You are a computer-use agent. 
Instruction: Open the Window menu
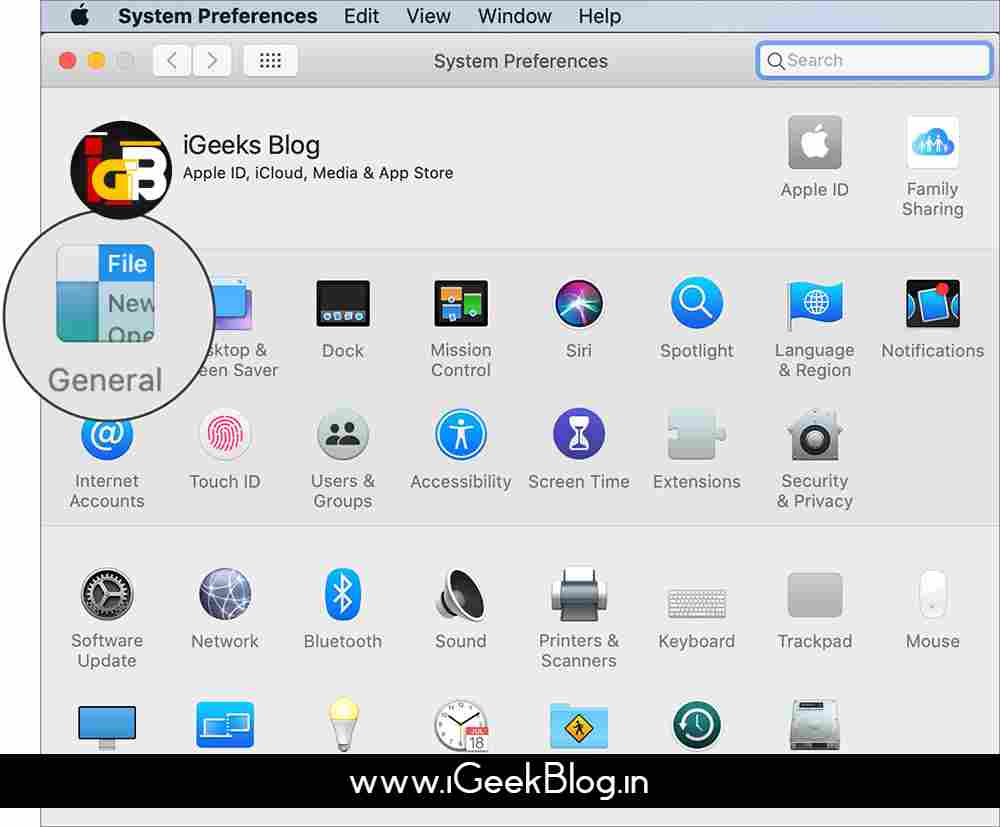[x=515, y=16]
